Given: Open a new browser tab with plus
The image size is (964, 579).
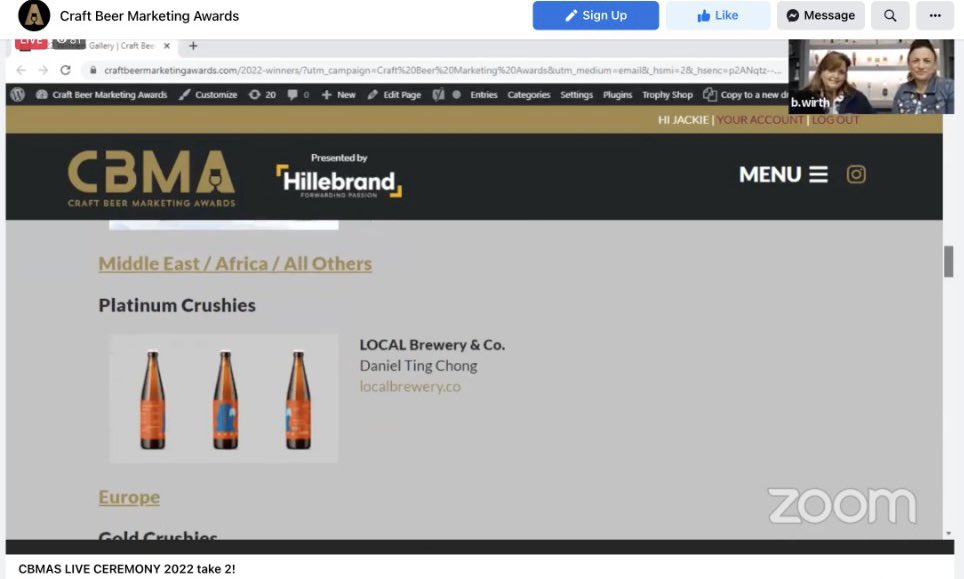Looking at the screenshot, I should click(x=193, y=46).
